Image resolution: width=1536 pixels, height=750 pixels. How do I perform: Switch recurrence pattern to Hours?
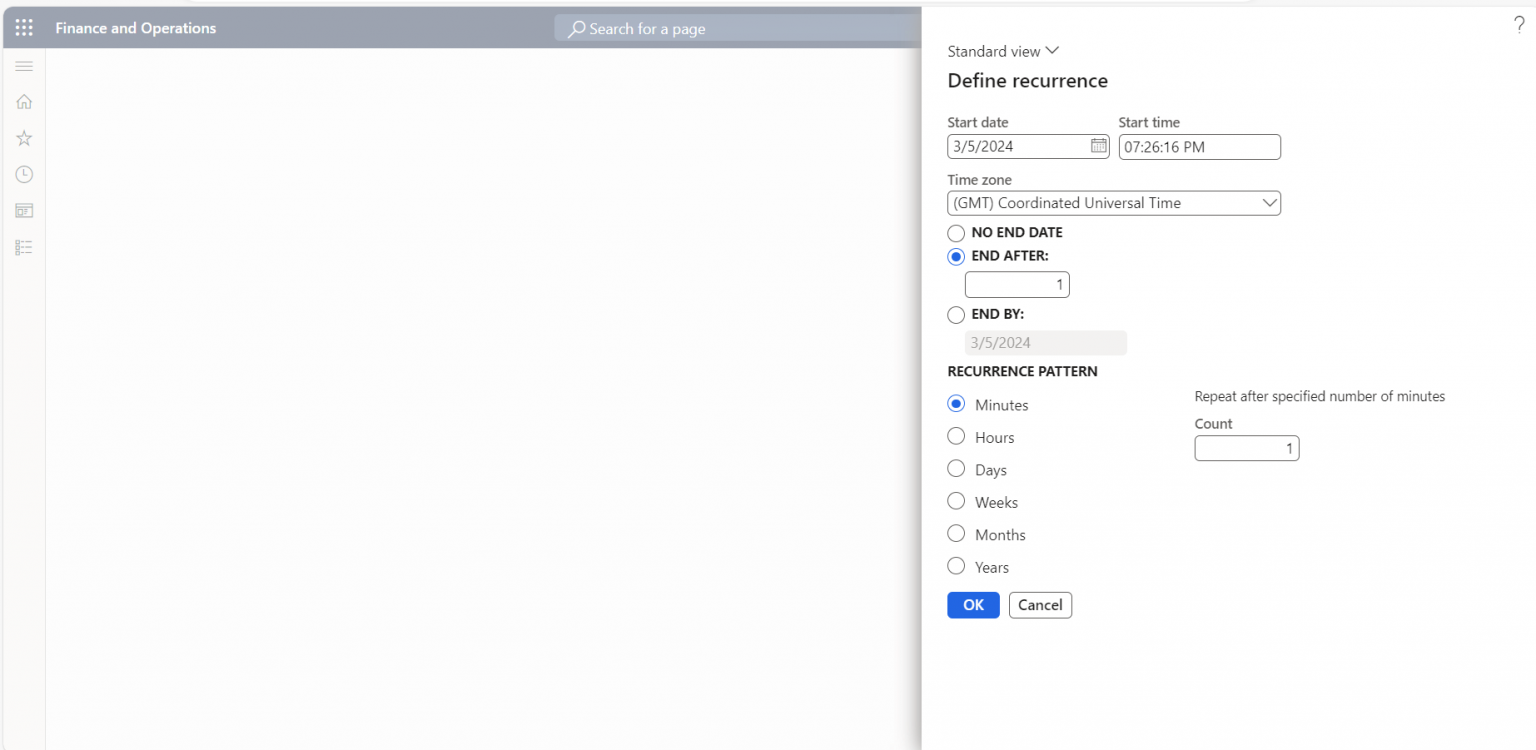[956, 436]
